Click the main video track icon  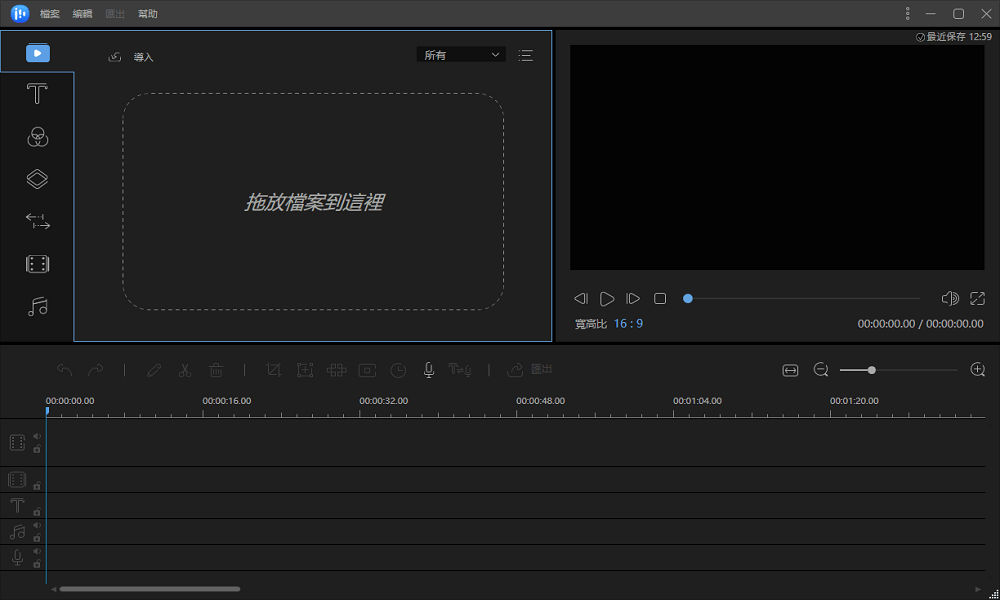[x=17, y=443]
